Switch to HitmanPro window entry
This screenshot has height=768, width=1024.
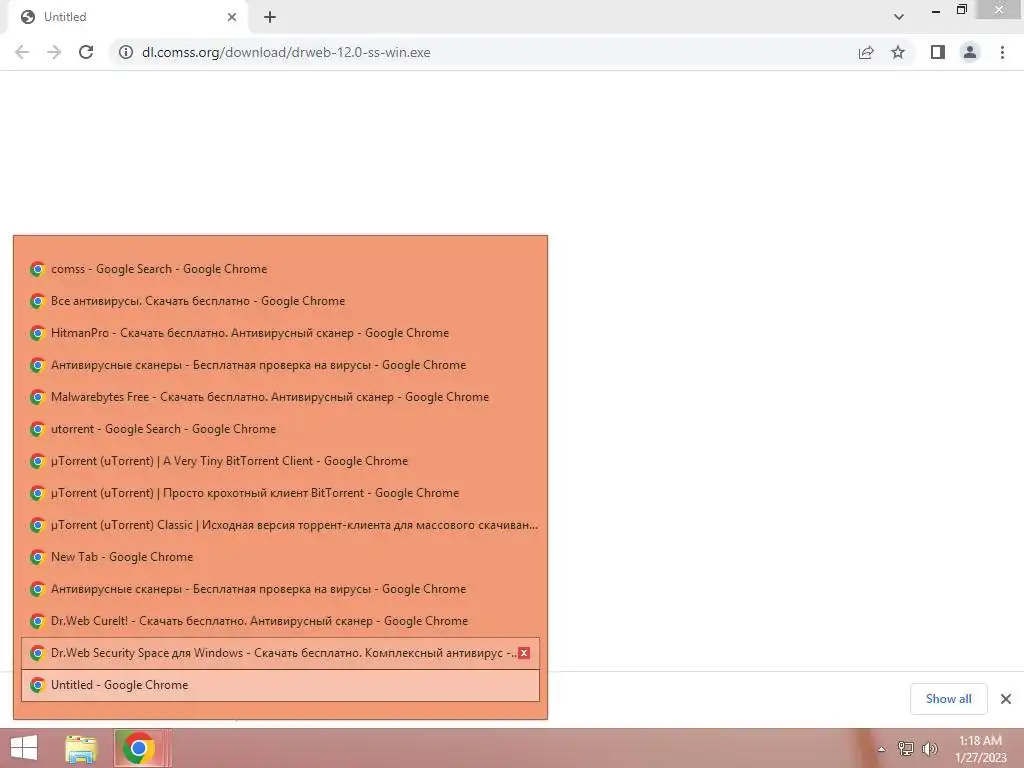(x=280, y=333)
